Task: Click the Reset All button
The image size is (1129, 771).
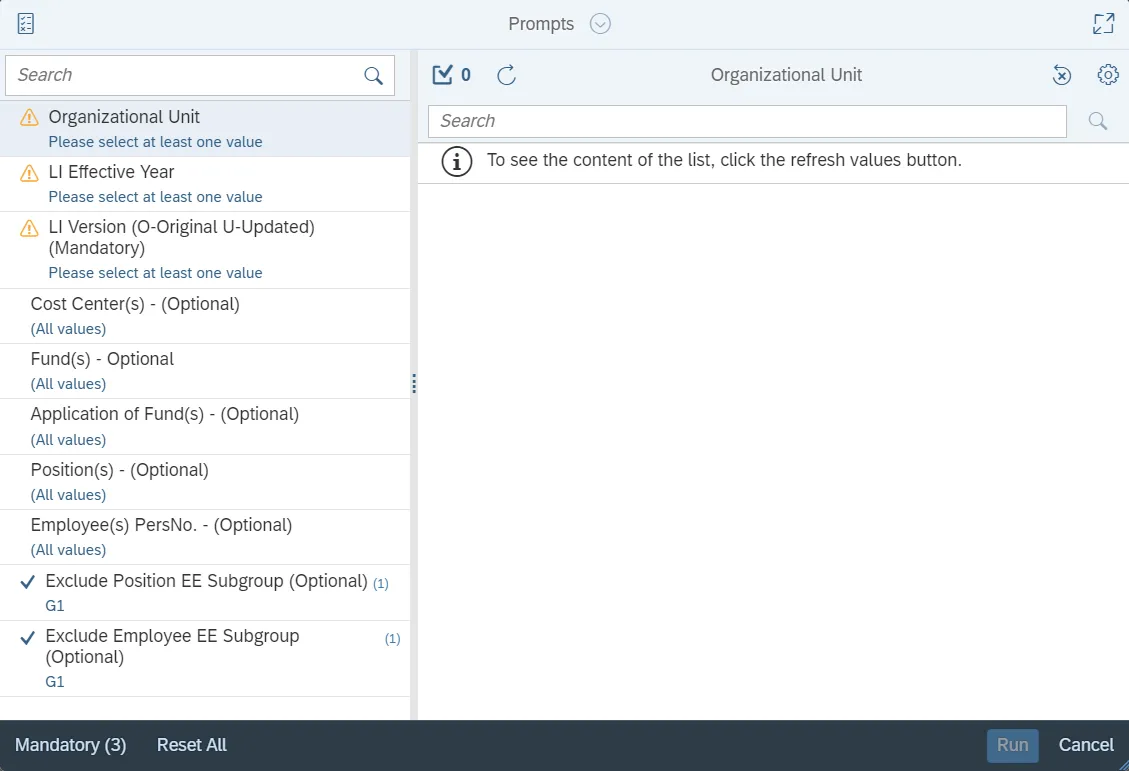Action: [192, 745]
